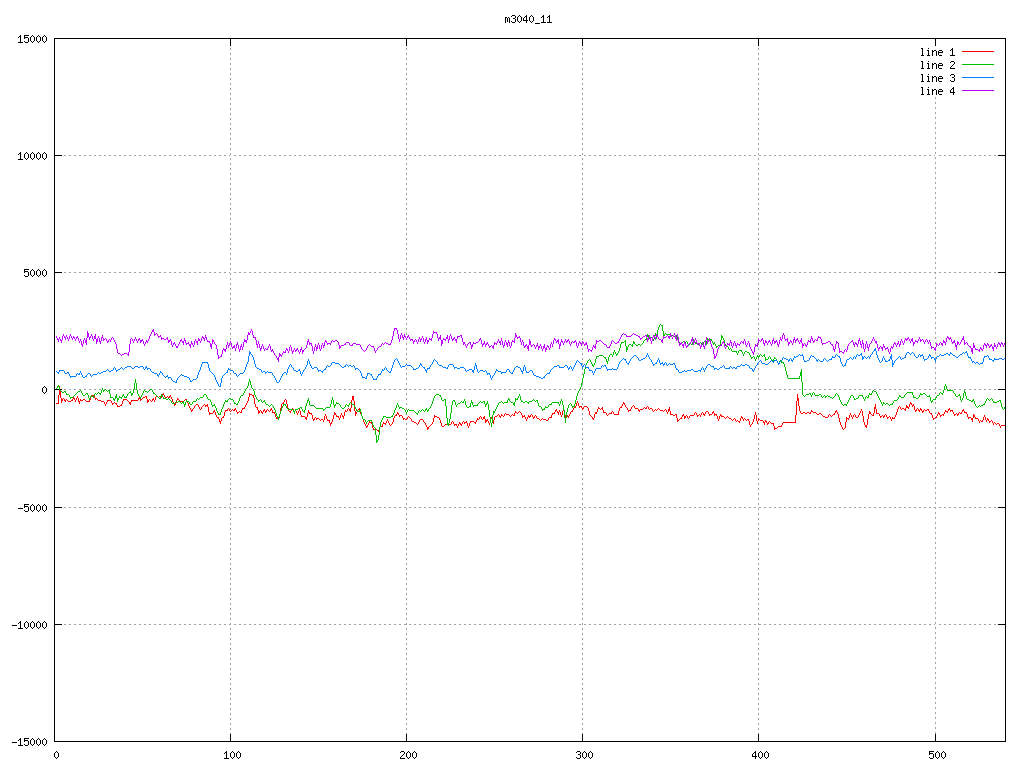
Task: Click the green line 2 legend swatch
Action: point(978,65)
